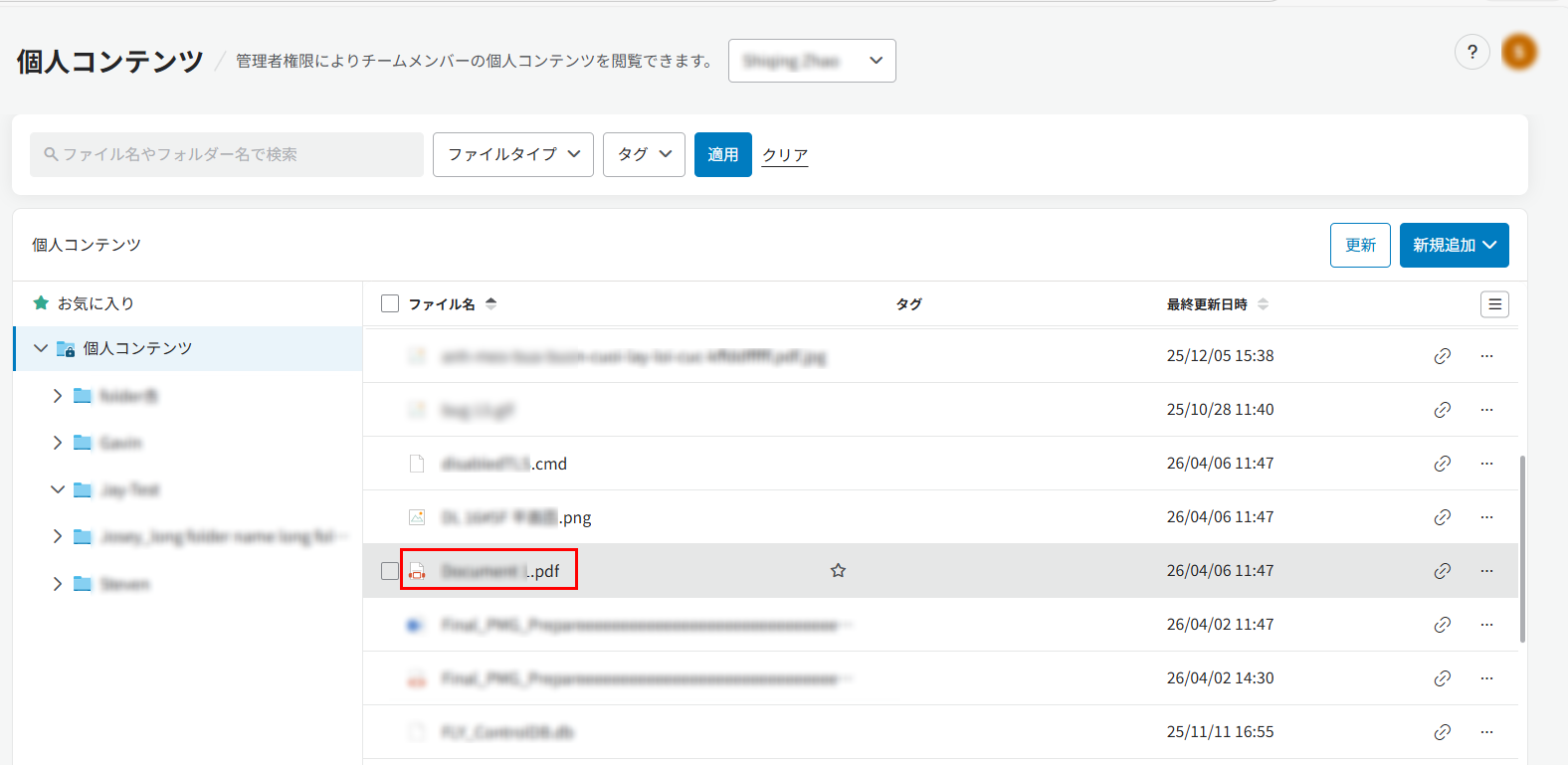Collapse the third expanded folder in tree
The image size is (1568, 765).
[57, 489]
